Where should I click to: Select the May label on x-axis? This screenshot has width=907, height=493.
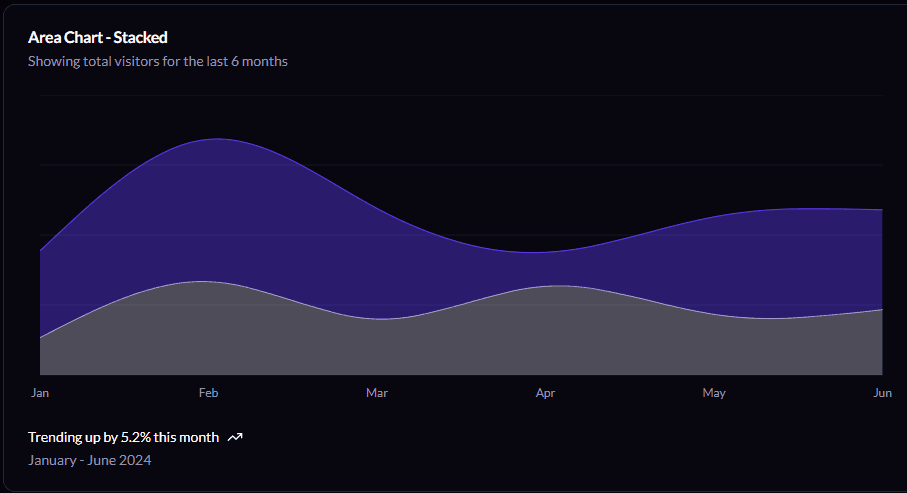coord(714,393)
